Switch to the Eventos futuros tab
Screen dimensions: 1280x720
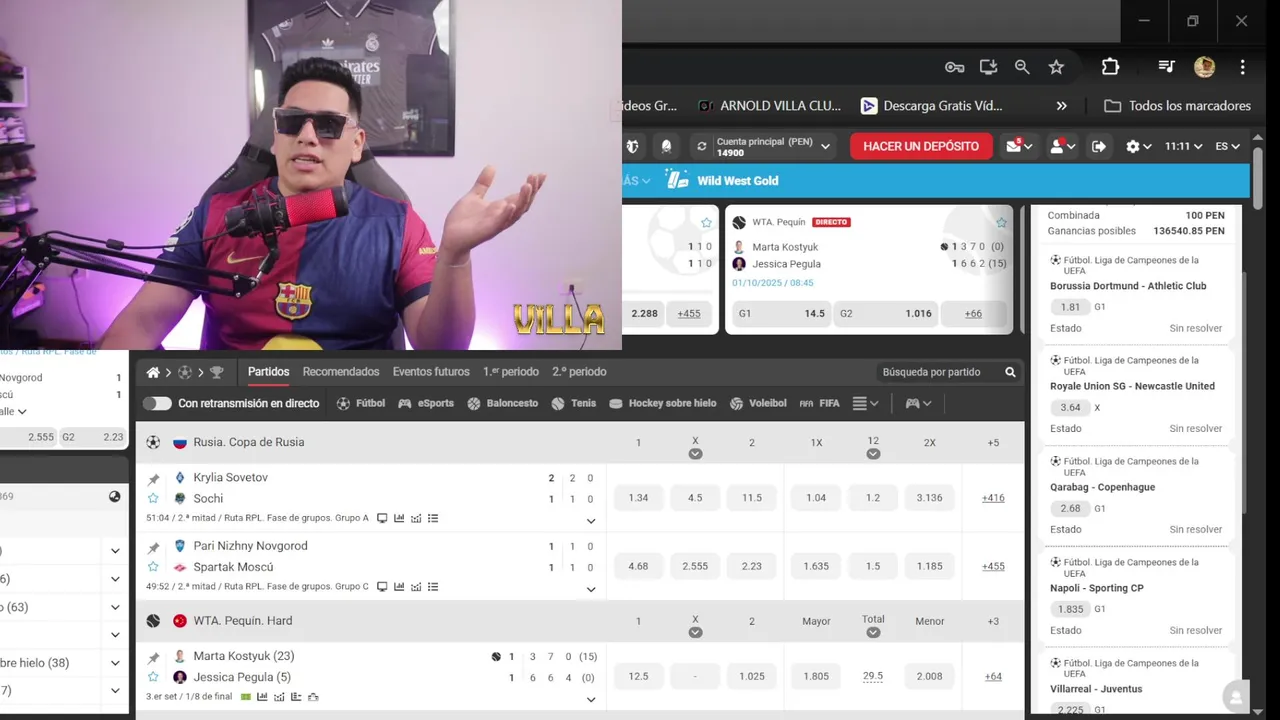(x=431, y=372)
